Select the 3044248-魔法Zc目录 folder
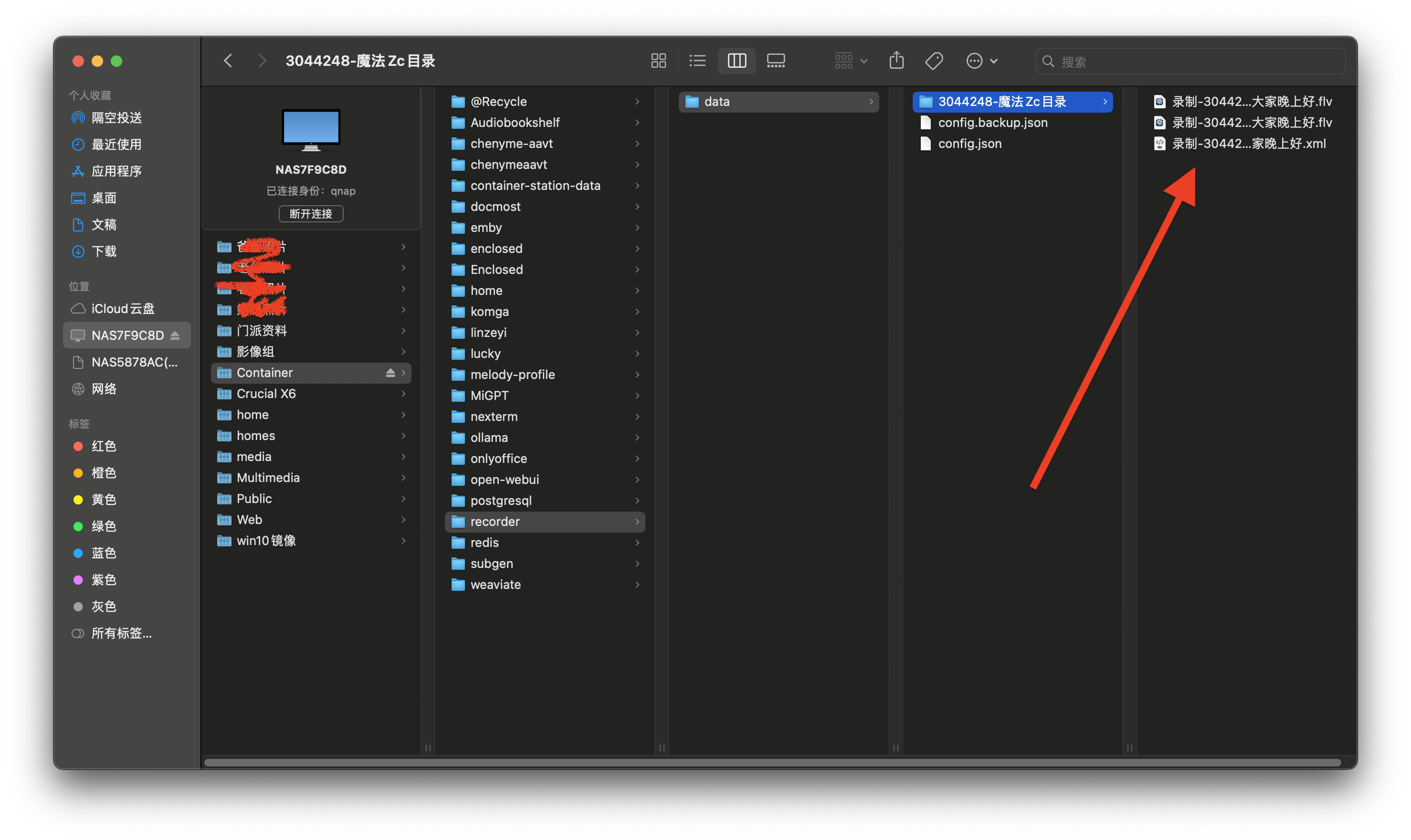1411x840 pixels. (x=1012, y=101)
